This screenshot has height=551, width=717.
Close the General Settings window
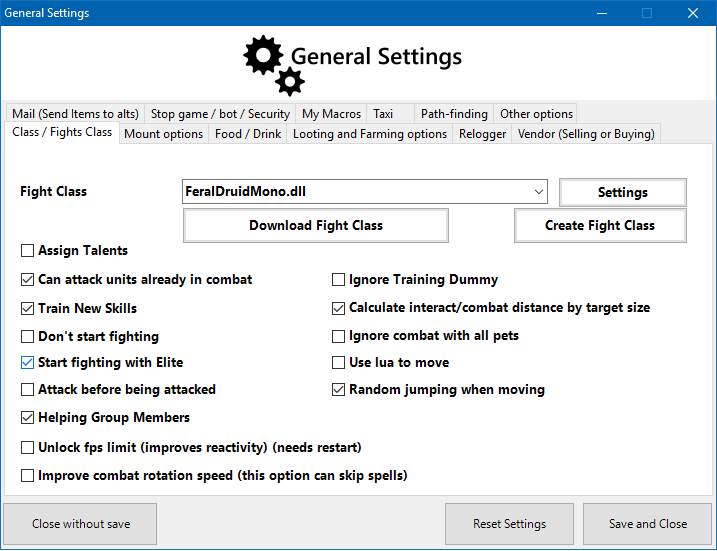click(x=693, y=13)
